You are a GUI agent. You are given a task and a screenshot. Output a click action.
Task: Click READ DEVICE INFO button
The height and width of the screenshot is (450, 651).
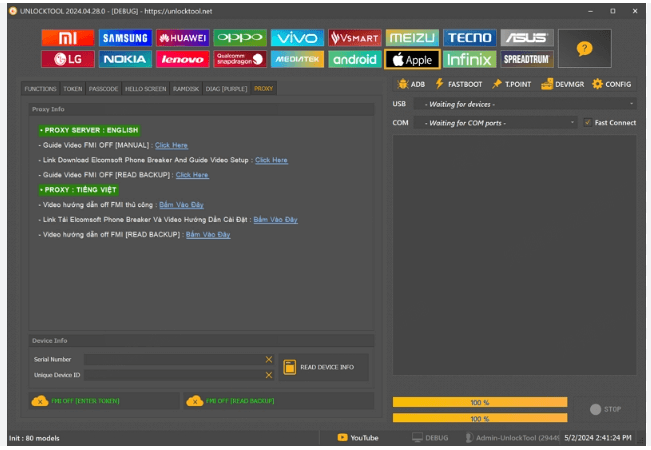click(323, 367)
